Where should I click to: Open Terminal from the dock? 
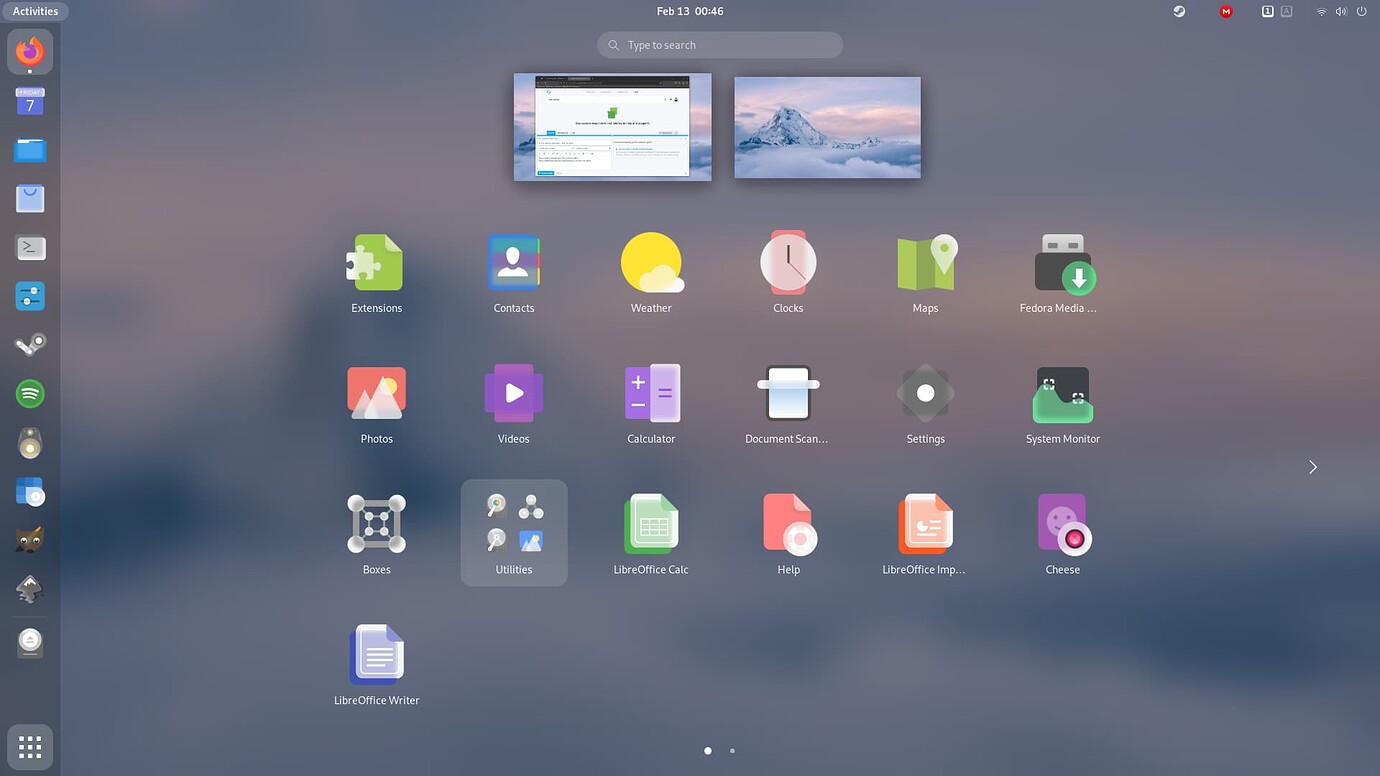pos(30,247)
